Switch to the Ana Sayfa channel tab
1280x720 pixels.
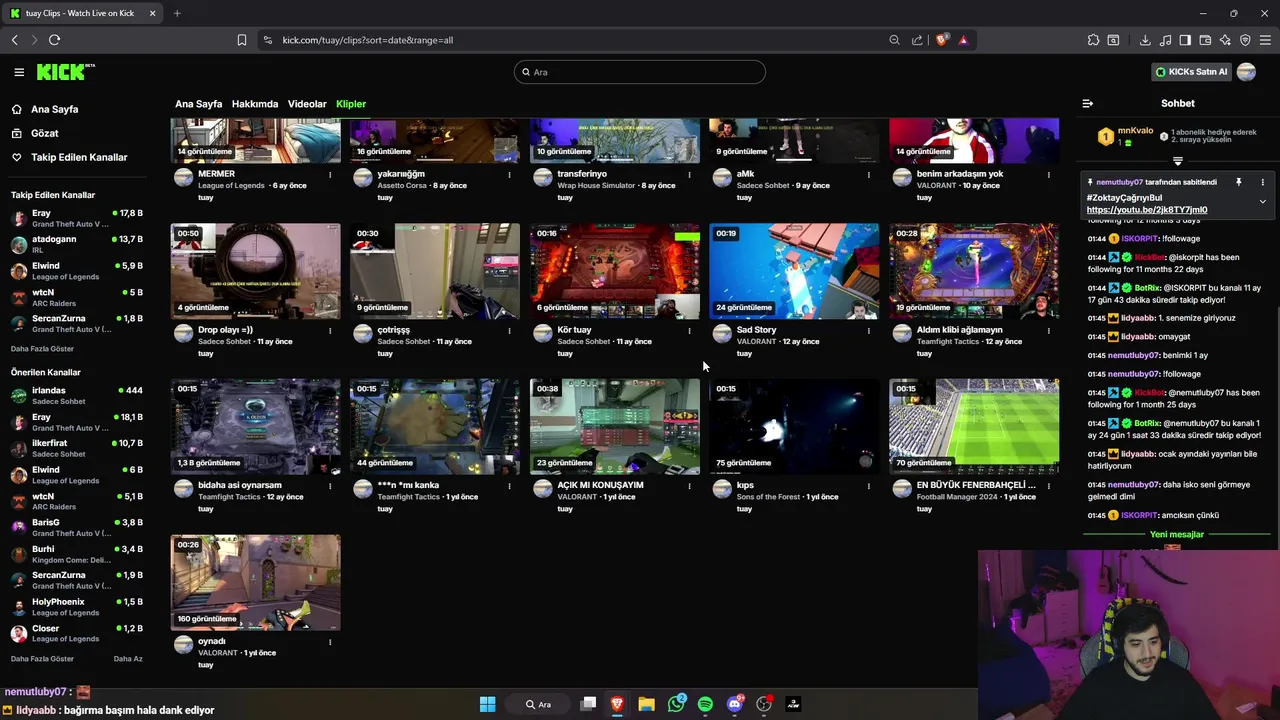tap(198, 104)
